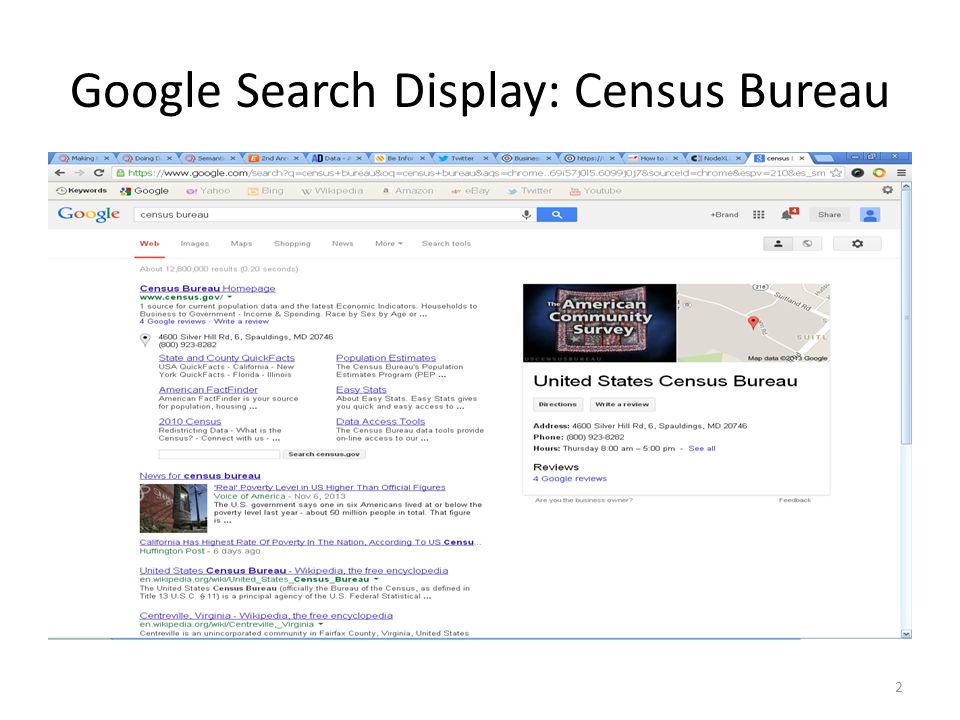Open the Chrome hamburger menu
Screen dimensions: 960x720
coord(901,173)
